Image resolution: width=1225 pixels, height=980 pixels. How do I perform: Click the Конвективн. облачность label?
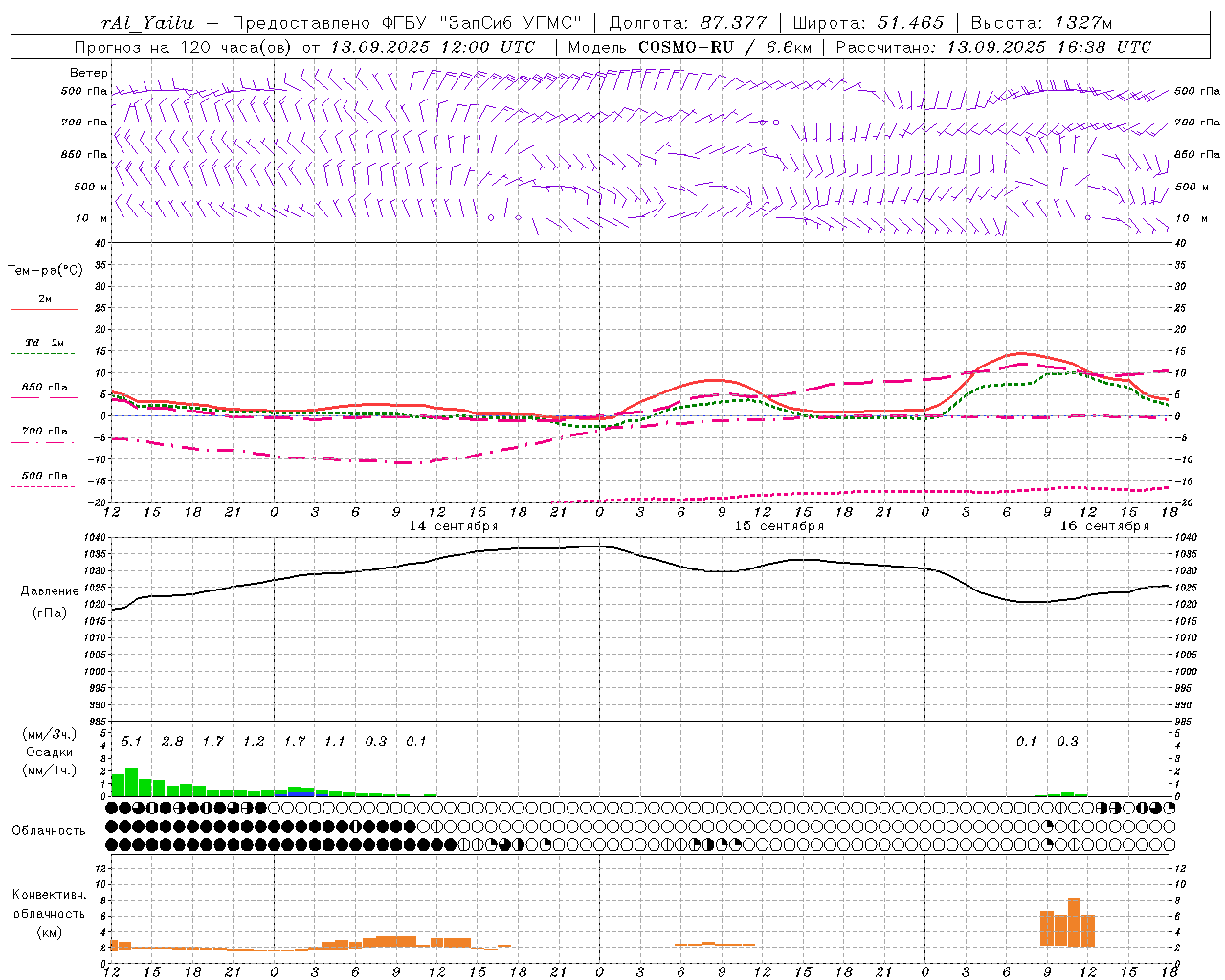[x=49, y=904]
